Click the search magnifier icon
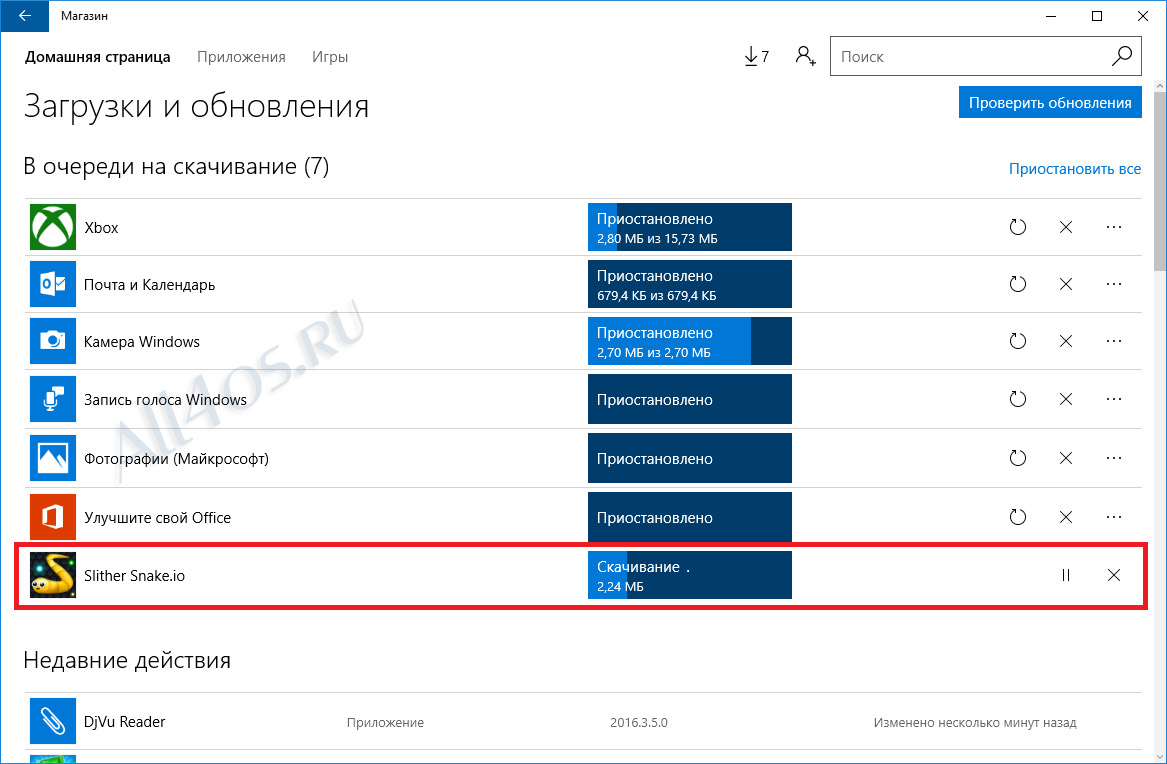 1122,56
